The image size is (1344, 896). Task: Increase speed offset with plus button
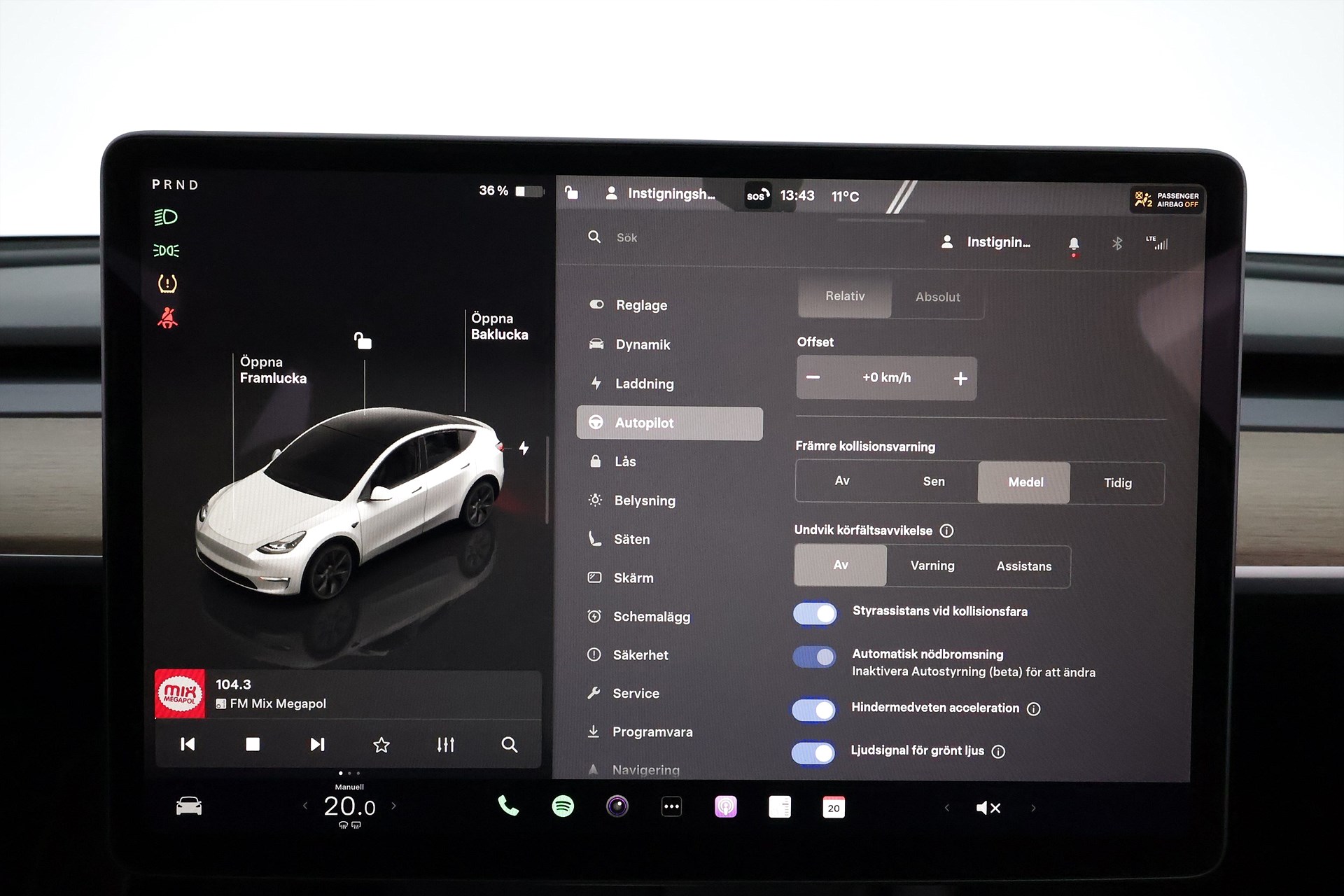coord(960,379)
